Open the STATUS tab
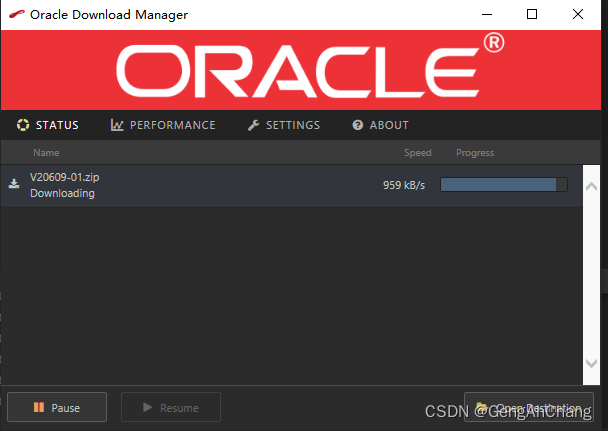Viewport: 608px width, 431px height. [47, 125]
